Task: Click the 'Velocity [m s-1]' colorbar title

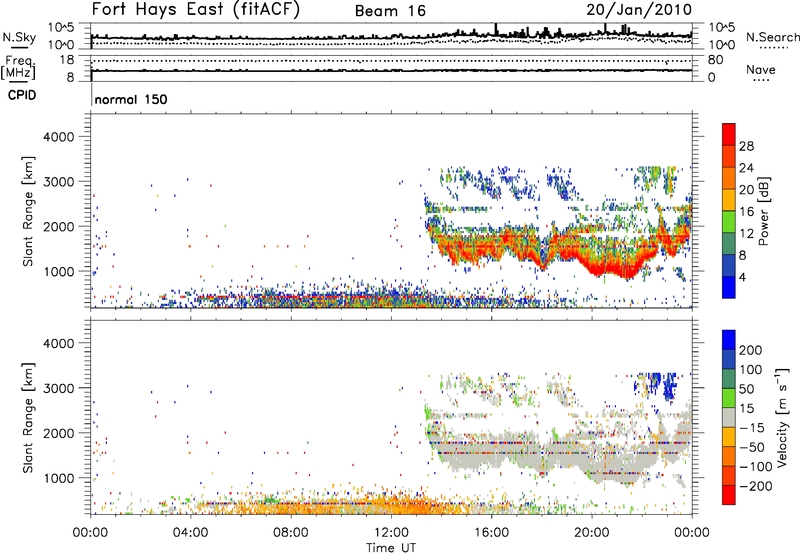Action: pyautogui.click(x=782, y=417)
